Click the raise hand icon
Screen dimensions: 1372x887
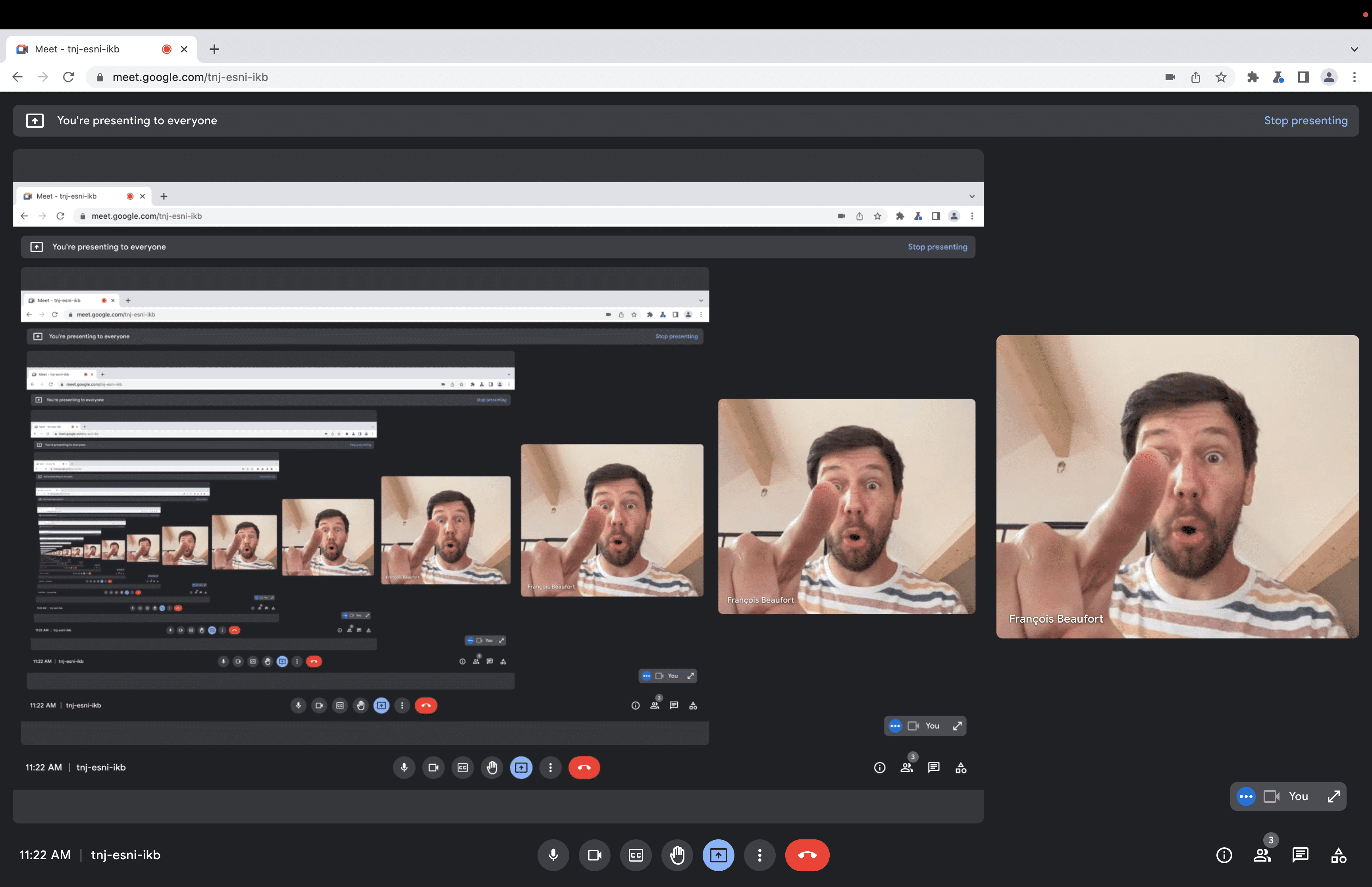click(677, 855)
